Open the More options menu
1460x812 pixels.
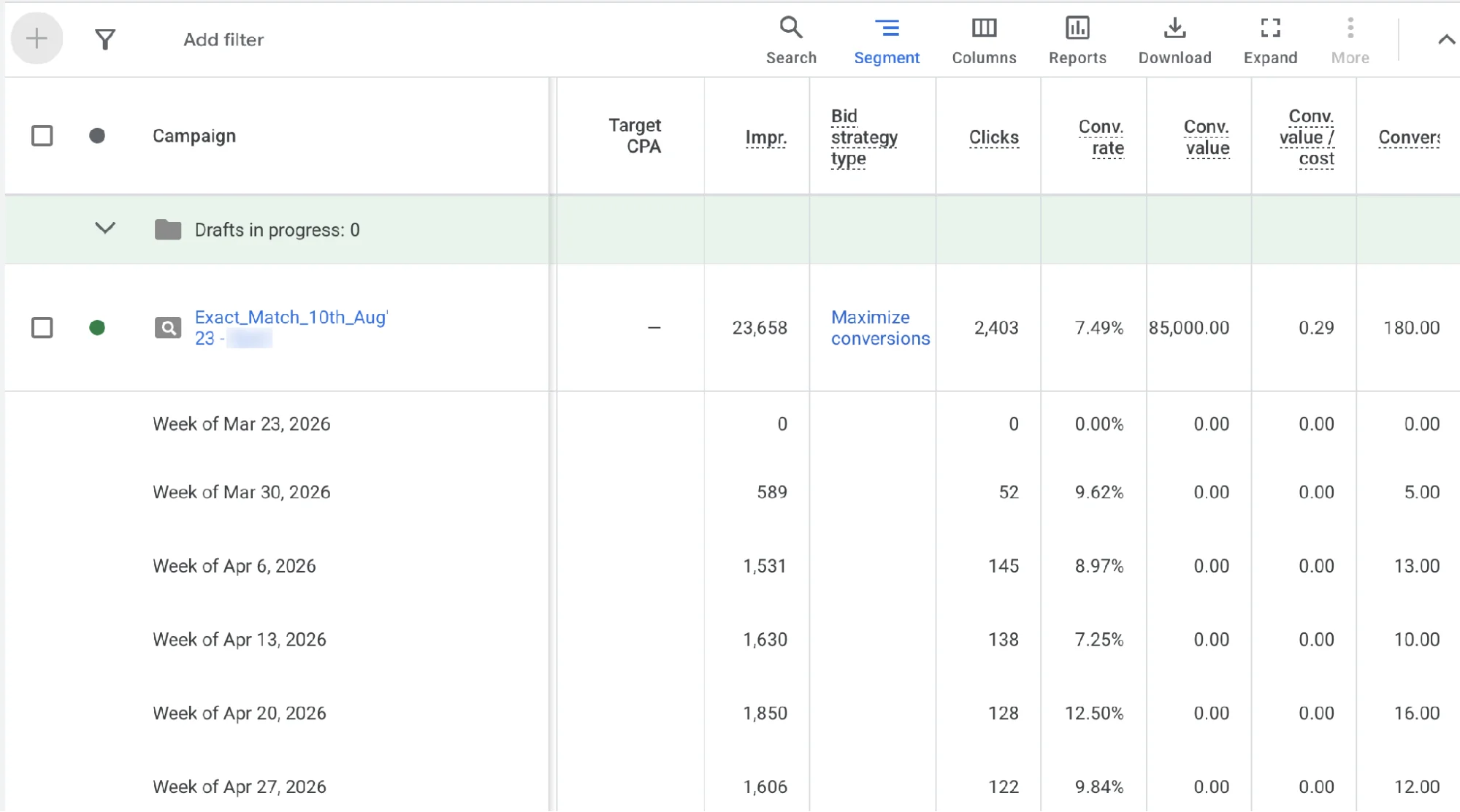click(1350, 41)
